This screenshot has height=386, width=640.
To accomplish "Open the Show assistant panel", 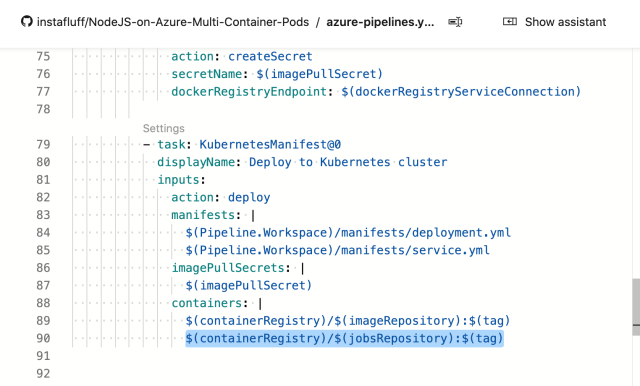I will tap(555, 22).
